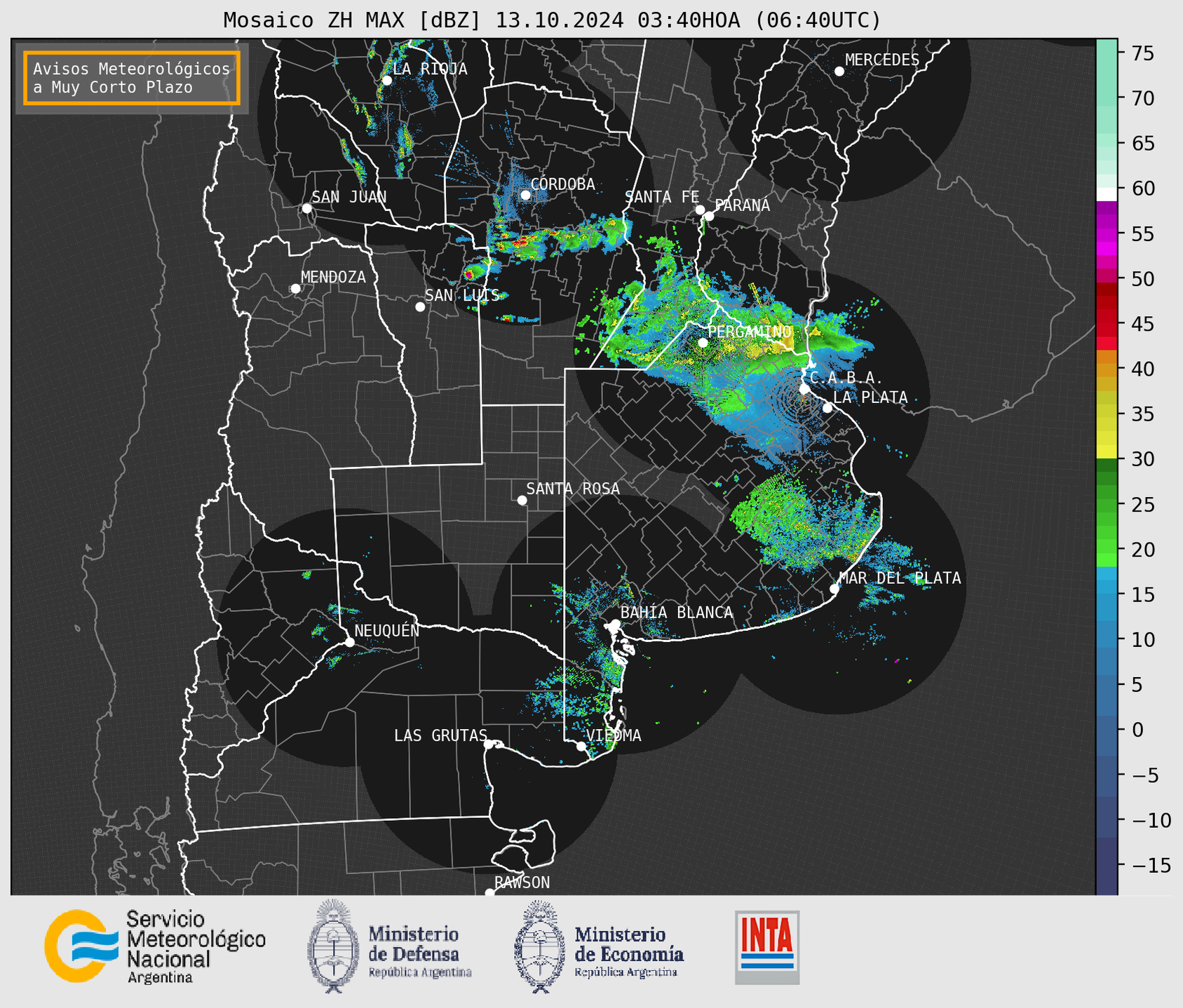Click the Mercedes city marker dot
This screenshot has height=1008, width=1183.
point(839,71)
